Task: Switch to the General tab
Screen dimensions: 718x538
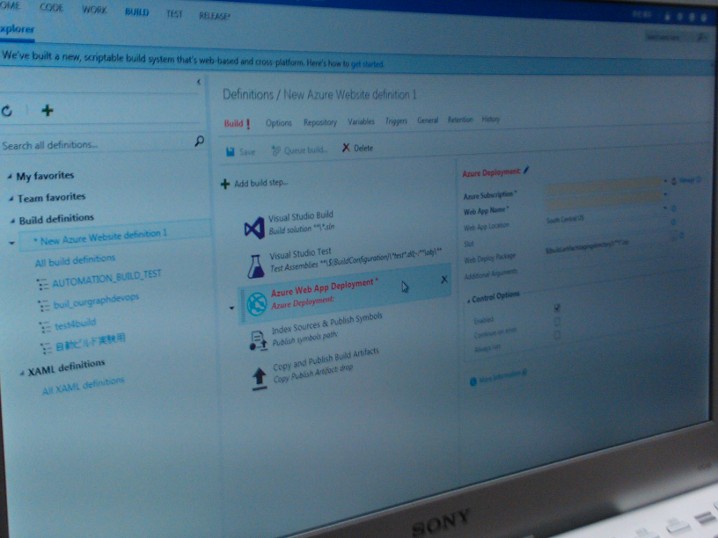Action: pos(427,120)
